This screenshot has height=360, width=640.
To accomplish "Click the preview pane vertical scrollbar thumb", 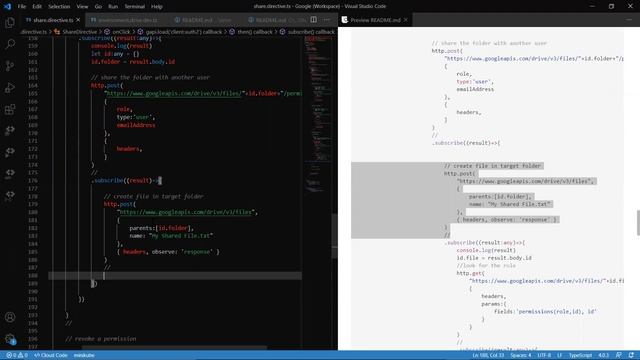I will (x=638, y=223).
